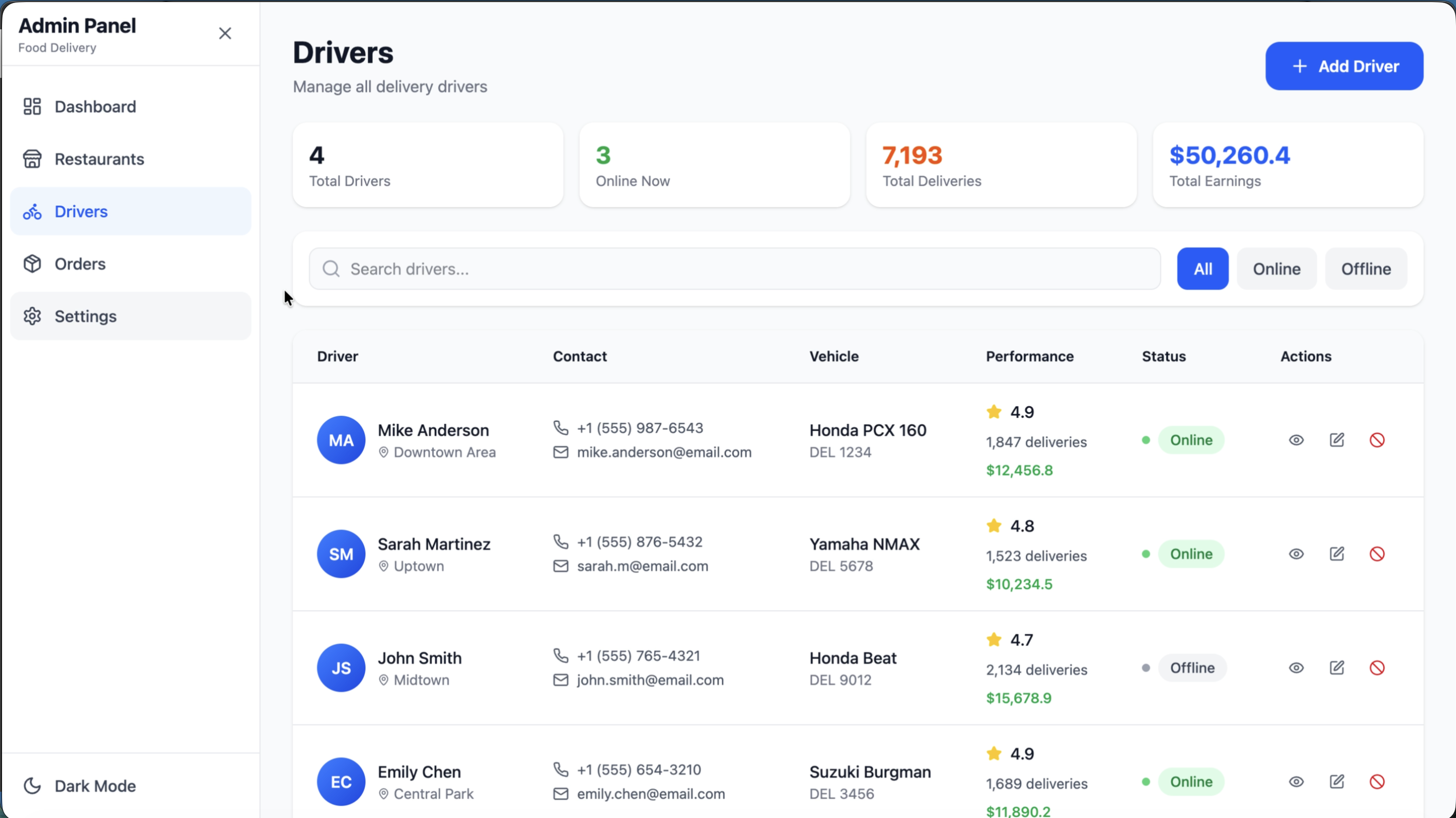Screen dimensions: 1456x818
Task: Click John Smith's phone icon
Action: coord(561,656)
